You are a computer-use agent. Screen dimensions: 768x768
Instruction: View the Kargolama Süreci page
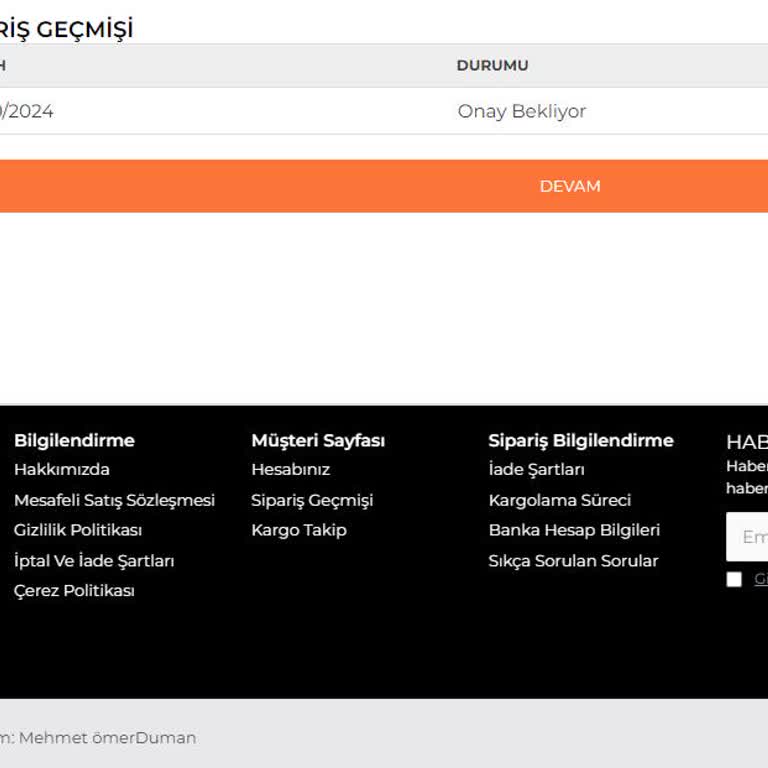pos(559,500)
